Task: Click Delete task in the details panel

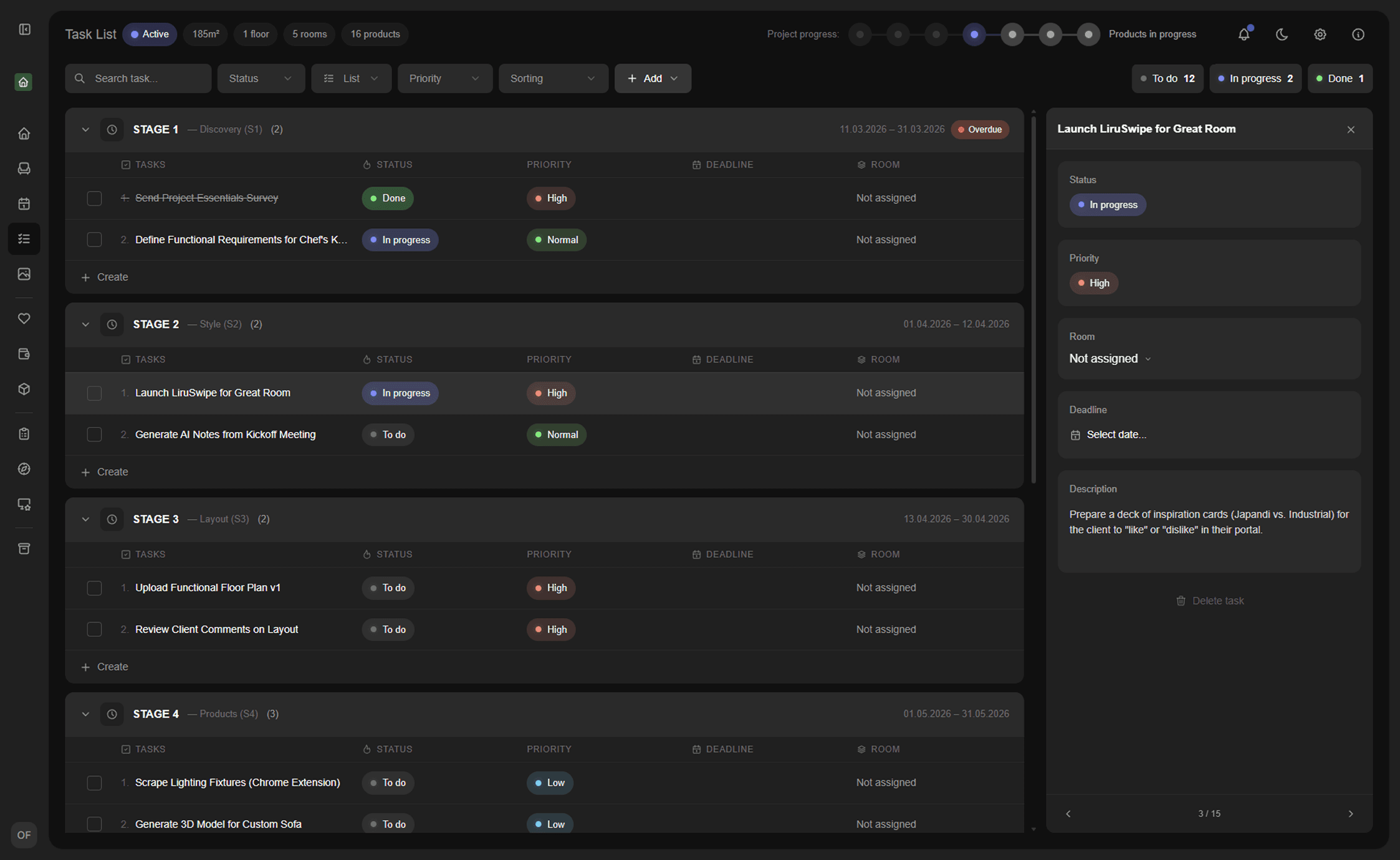Action: (1209, 600)
